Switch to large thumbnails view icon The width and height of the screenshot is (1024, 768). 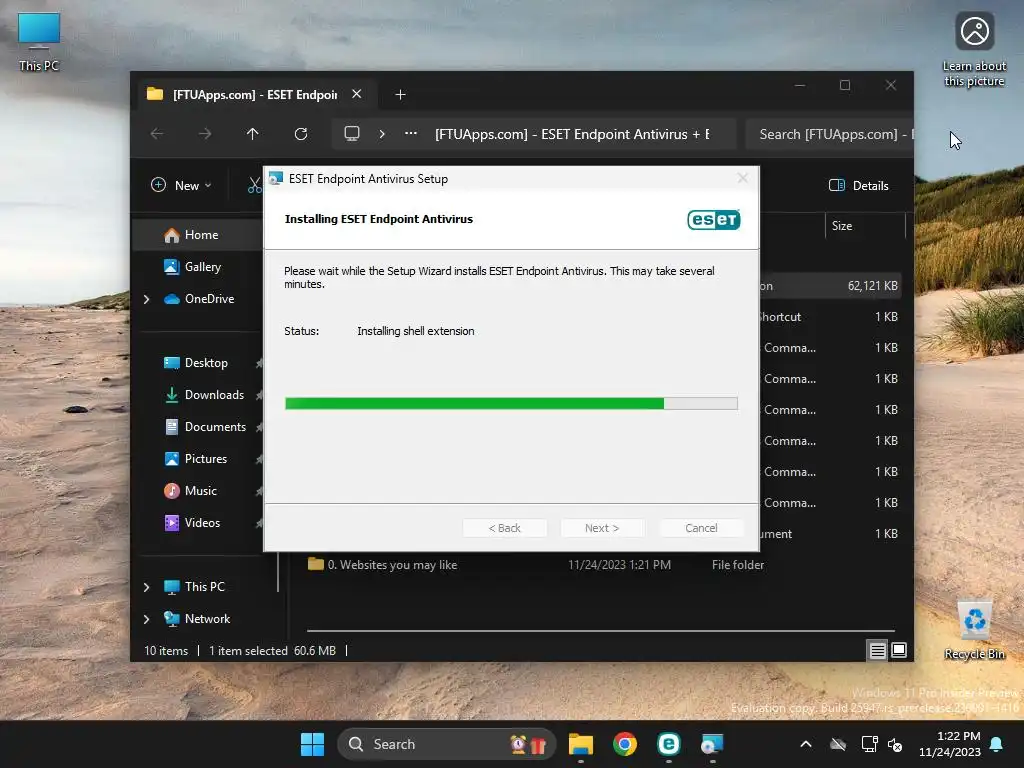[x=899, y=650]
